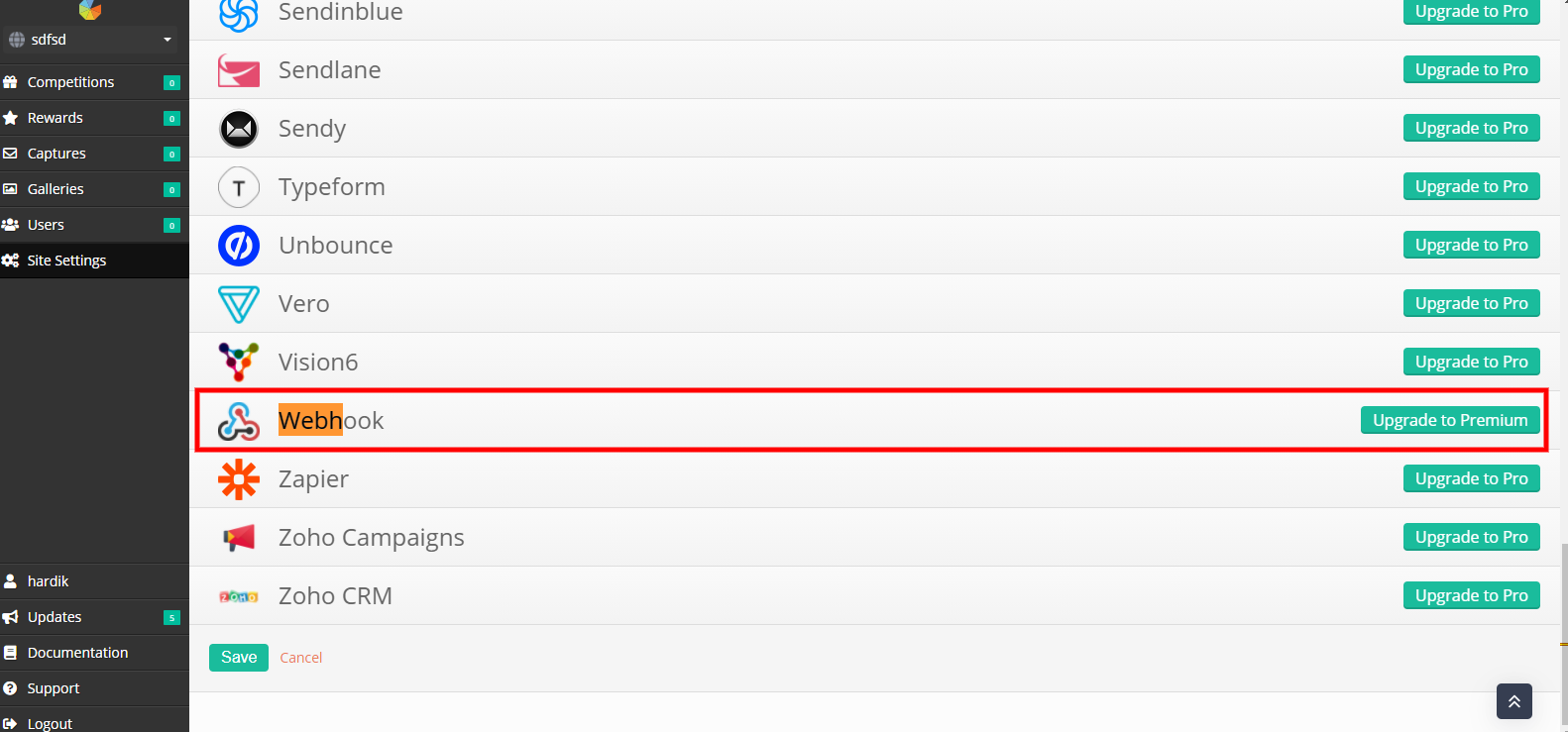This screenshot has width=1568, height=732.
Task: Click Upgrade to Premium for Webhook
Action: pyautogui.click(x=1450, y=420)
